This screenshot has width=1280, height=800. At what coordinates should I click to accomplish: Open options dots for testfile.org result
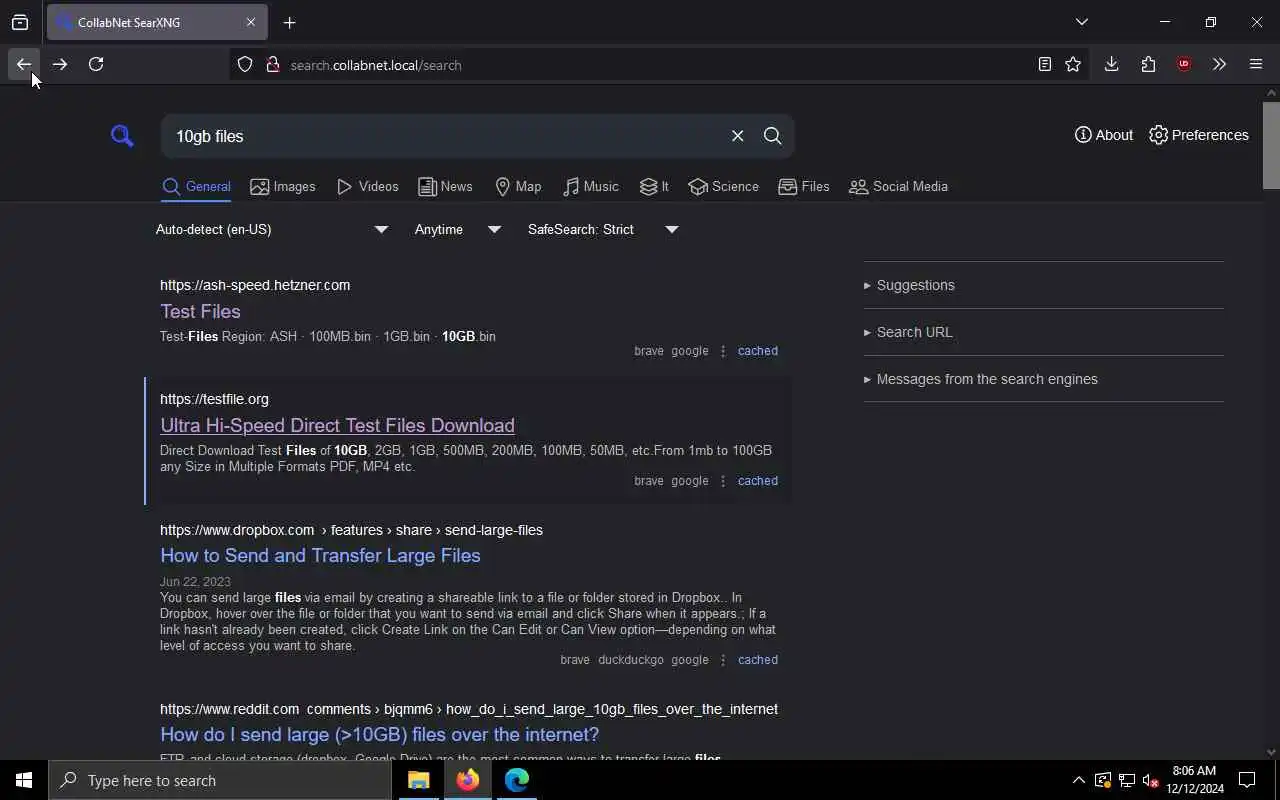click(723, 481)
